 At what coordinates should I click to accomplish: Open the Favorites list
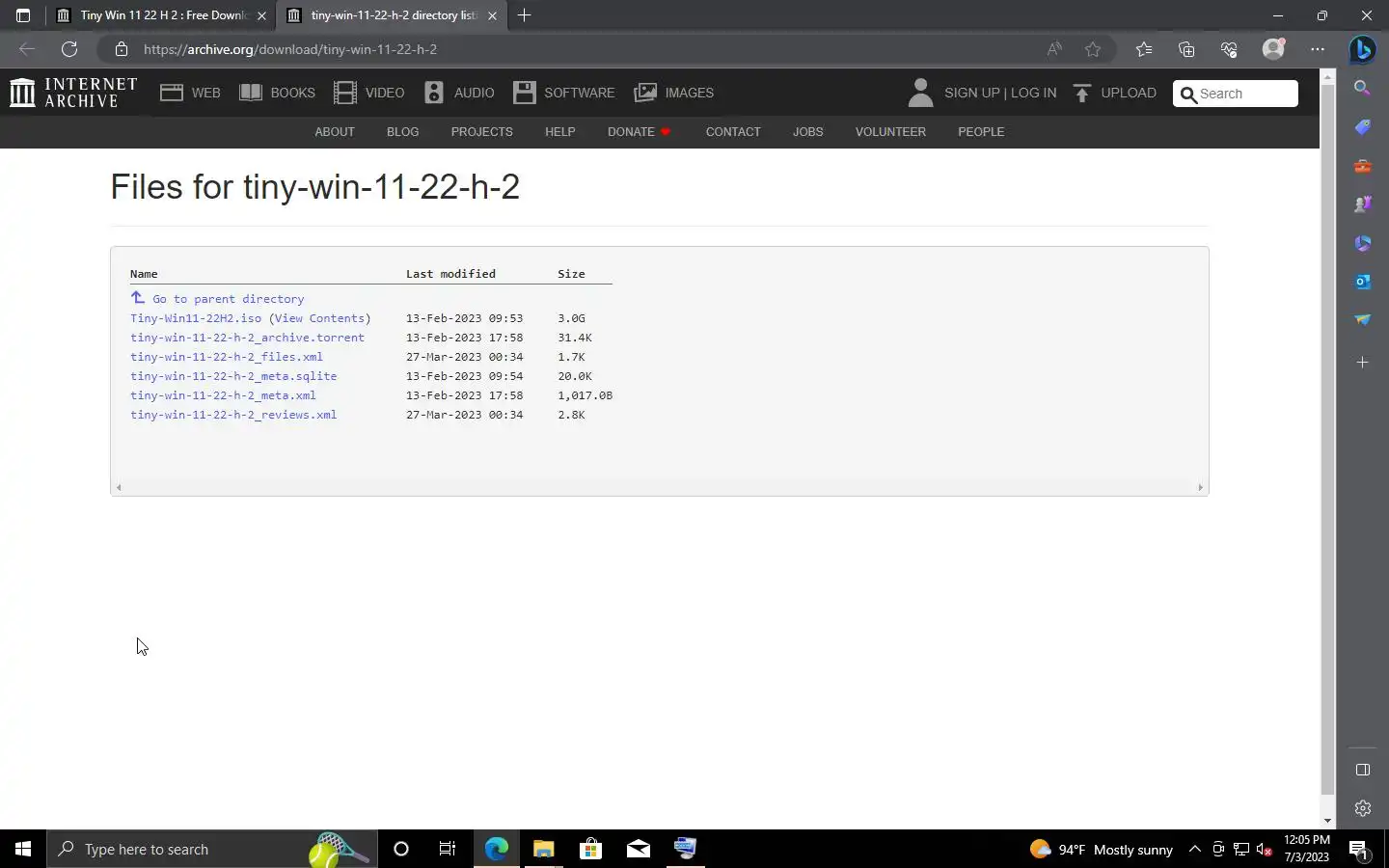click(x=1144, y=49)
